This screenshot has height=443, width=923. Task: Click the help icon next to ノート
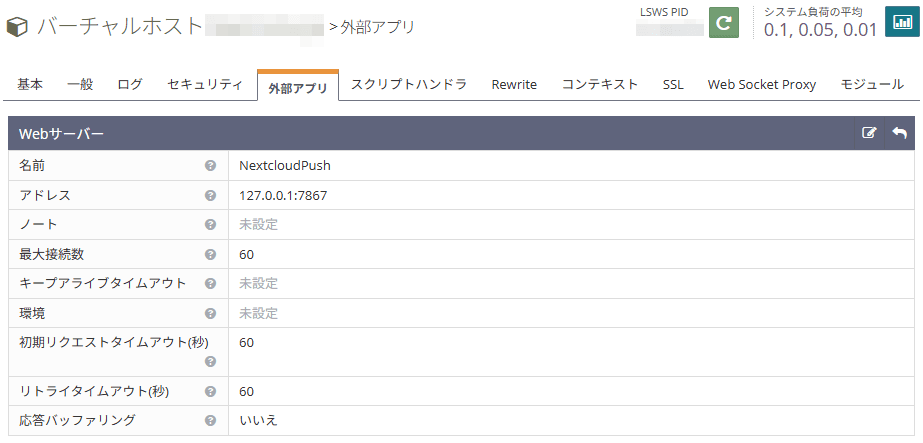click(210, 225)
